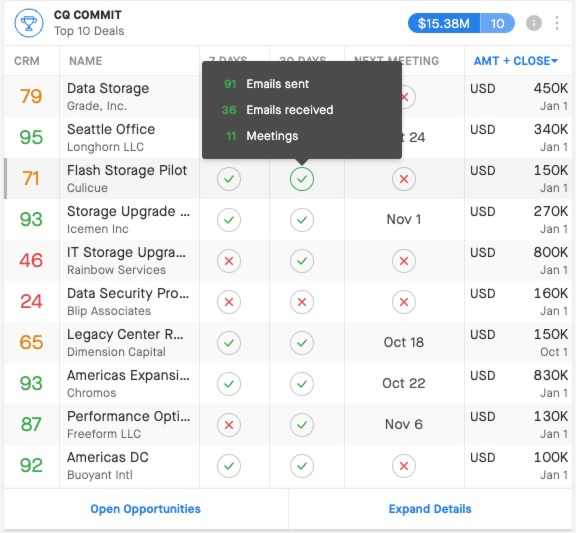Sort by the AMT + CLOSE dropdown
The height and width of the screenshot is (533, 576).
tap(516, 61)
